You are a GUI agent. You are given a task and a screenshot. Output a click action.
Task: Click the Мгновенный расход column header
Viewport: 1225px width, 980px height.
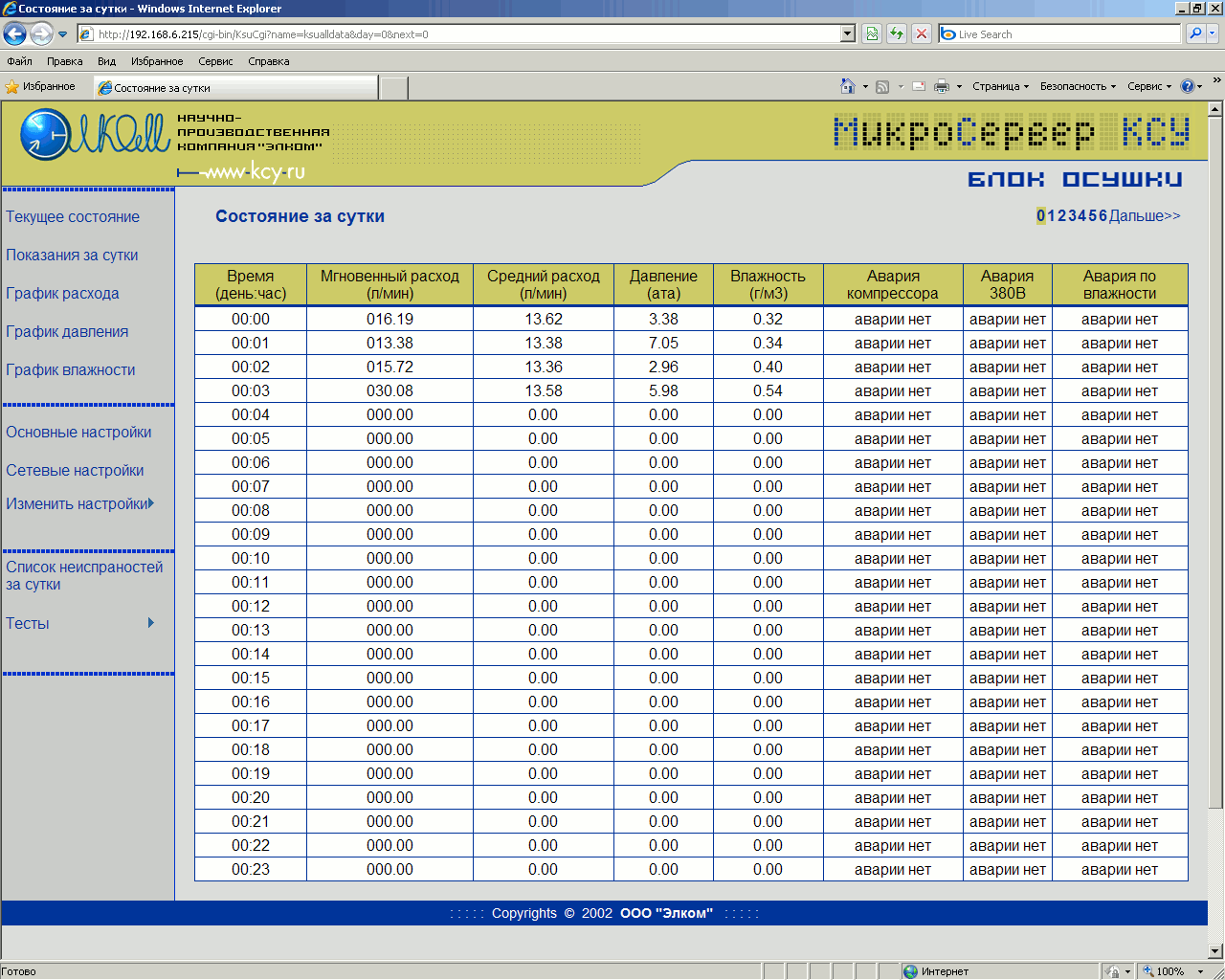[390, 285]
